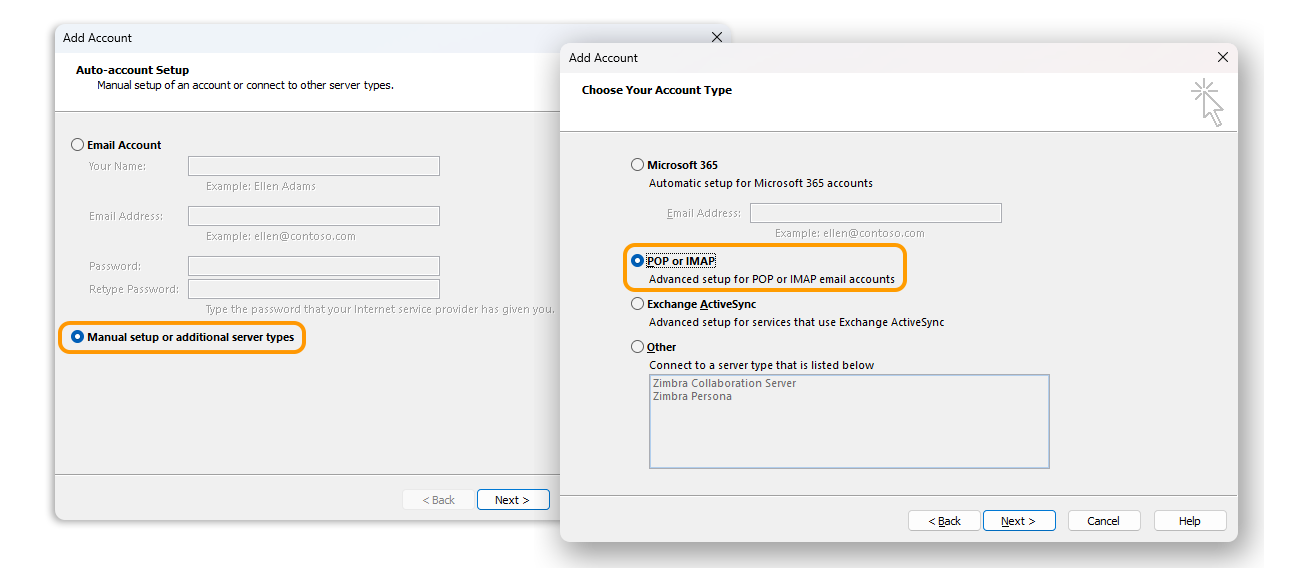Choose Exchange ActiveSync account type

638,304
